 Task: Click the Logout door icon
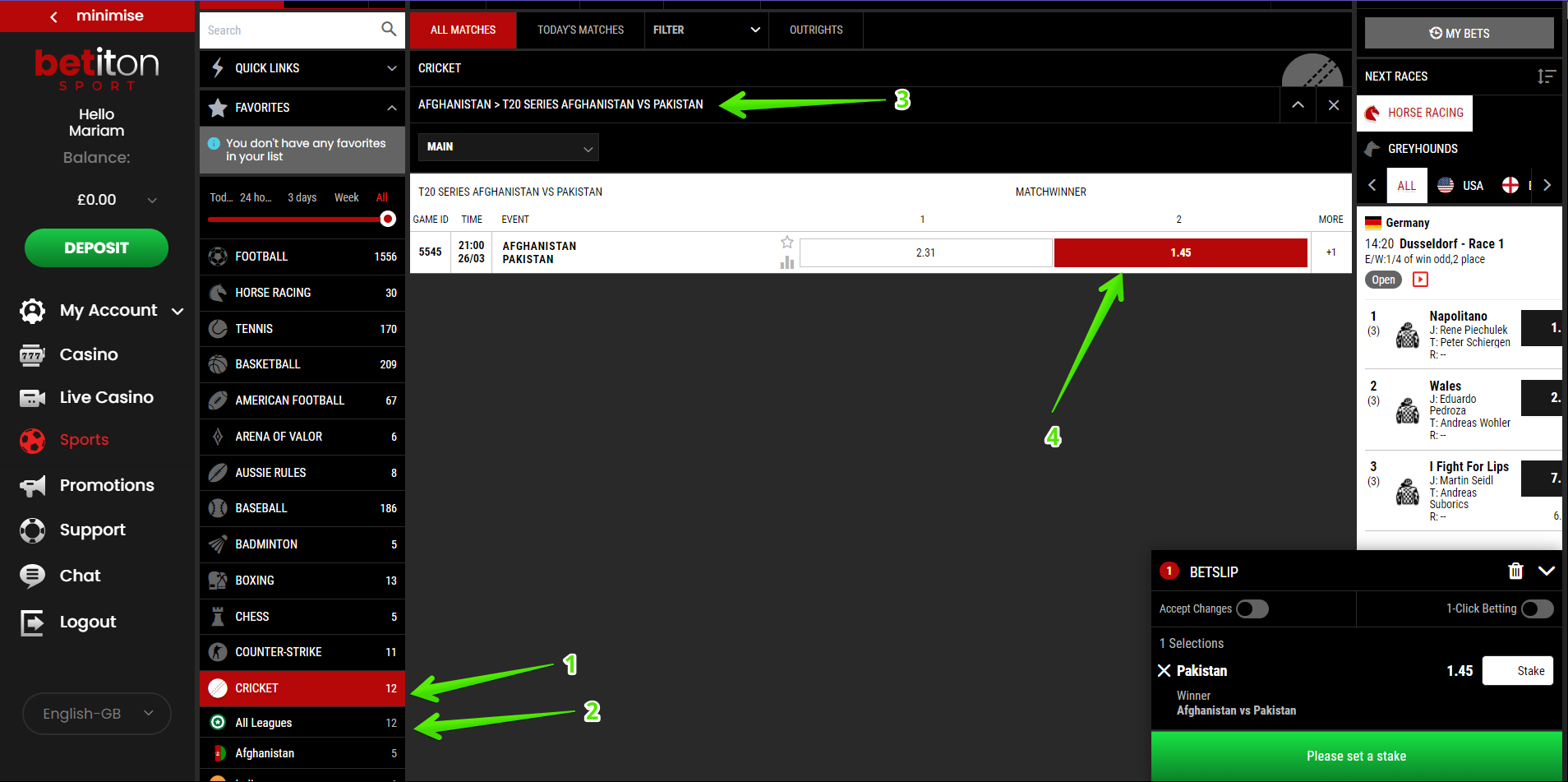click(32, 622)
